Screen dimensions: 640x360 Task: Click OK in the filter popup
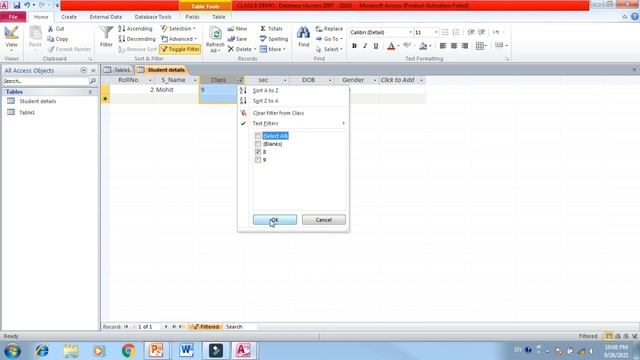coord(275,220)
